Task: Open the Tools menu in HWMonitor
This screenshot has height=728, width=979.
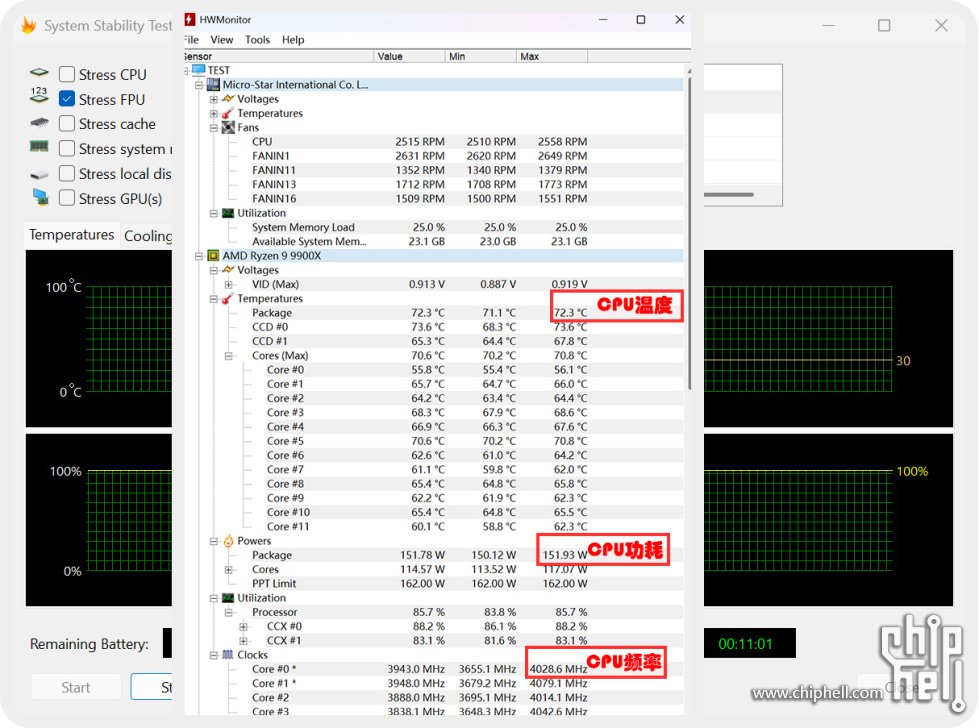Action: pos(257,40)
